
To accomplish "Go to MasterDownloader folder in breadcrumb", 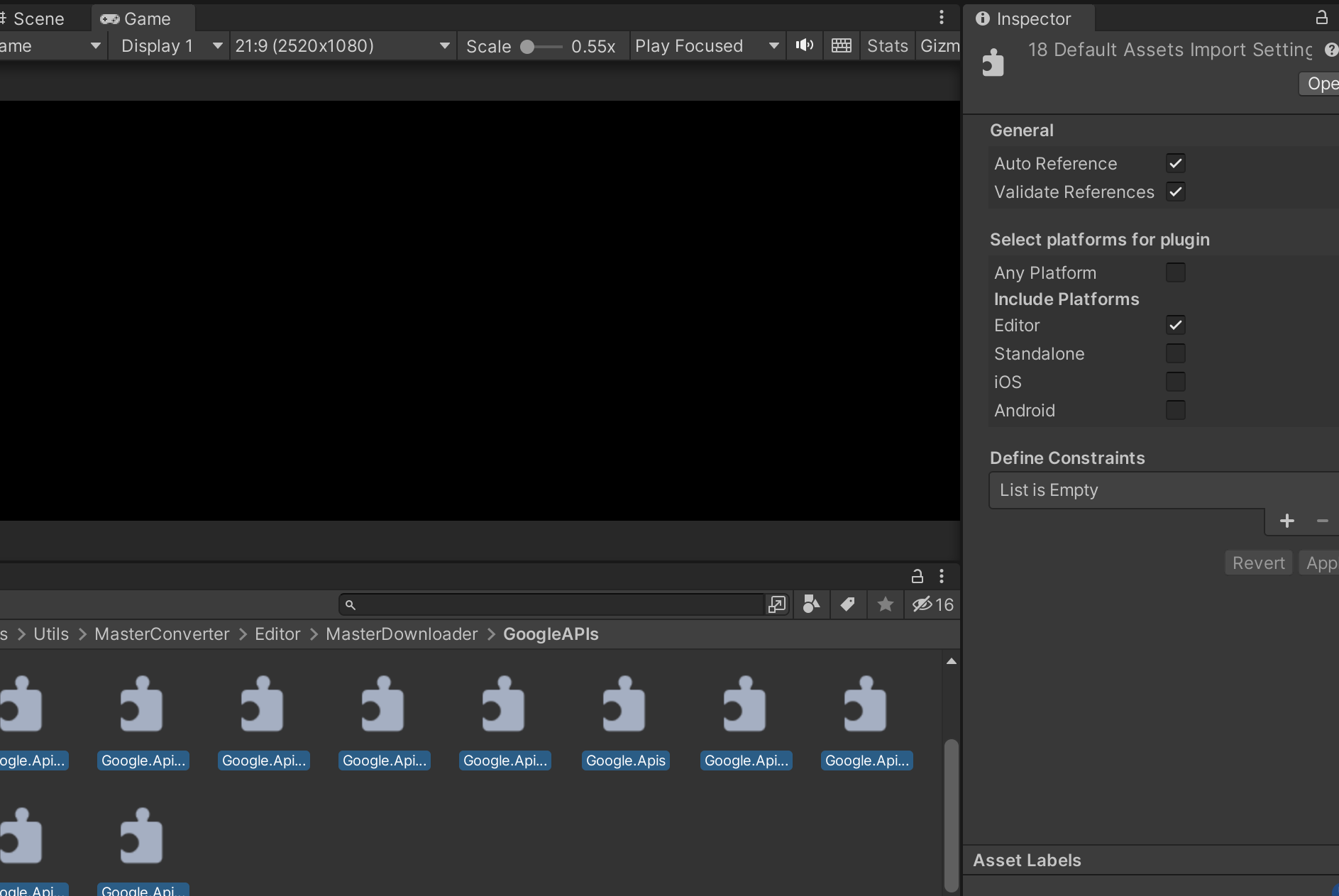I will 402,634.
